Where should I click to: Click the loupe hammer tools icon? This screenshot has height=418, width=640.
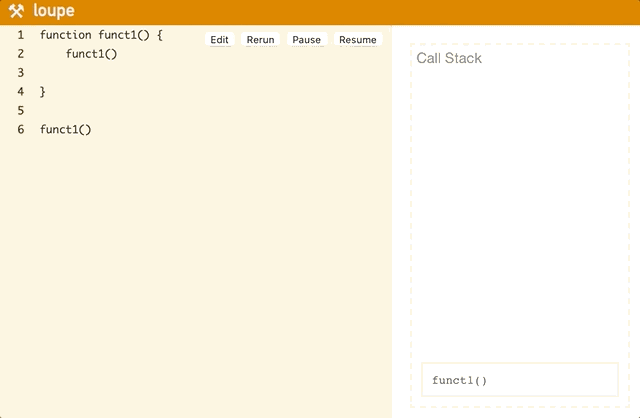point(16,11)
